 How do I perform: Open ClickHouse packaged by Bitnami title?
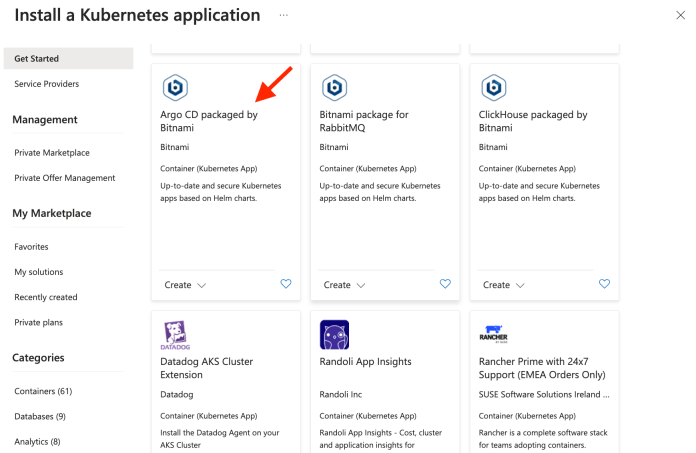(533, 121)
